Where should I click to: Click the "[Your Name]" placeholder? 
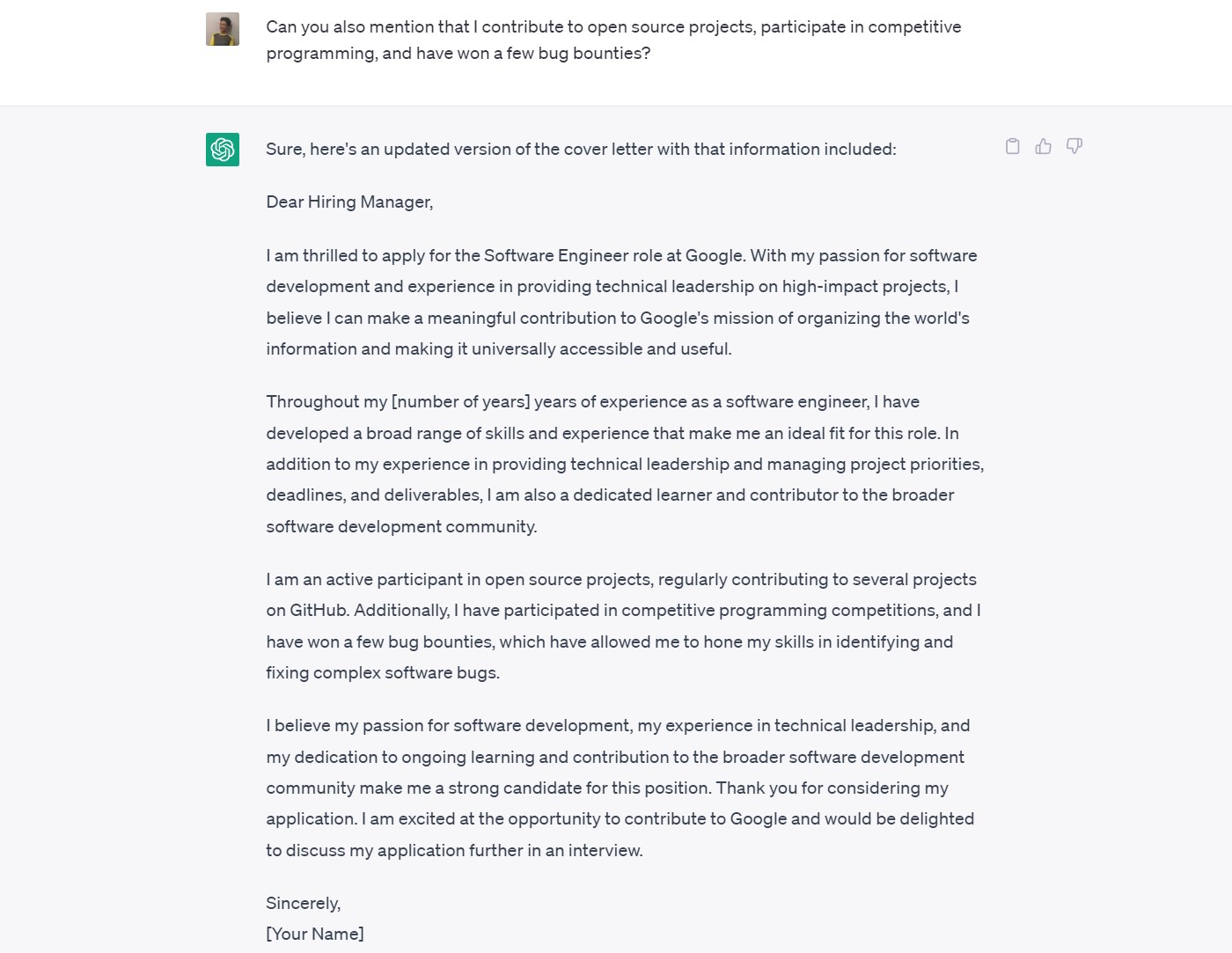pos(315,935)
